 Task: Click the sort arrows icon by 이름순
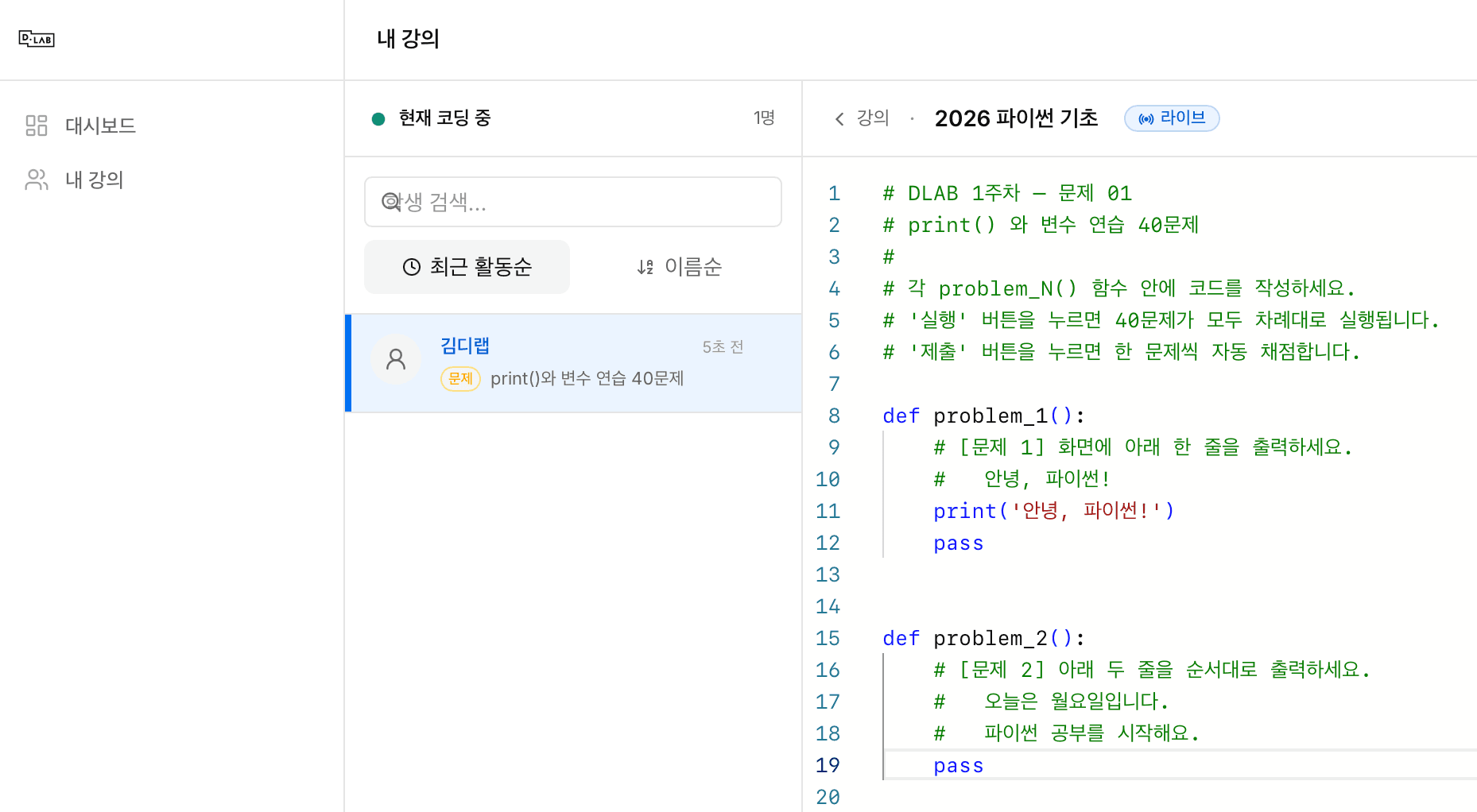[x=645, y=267]
